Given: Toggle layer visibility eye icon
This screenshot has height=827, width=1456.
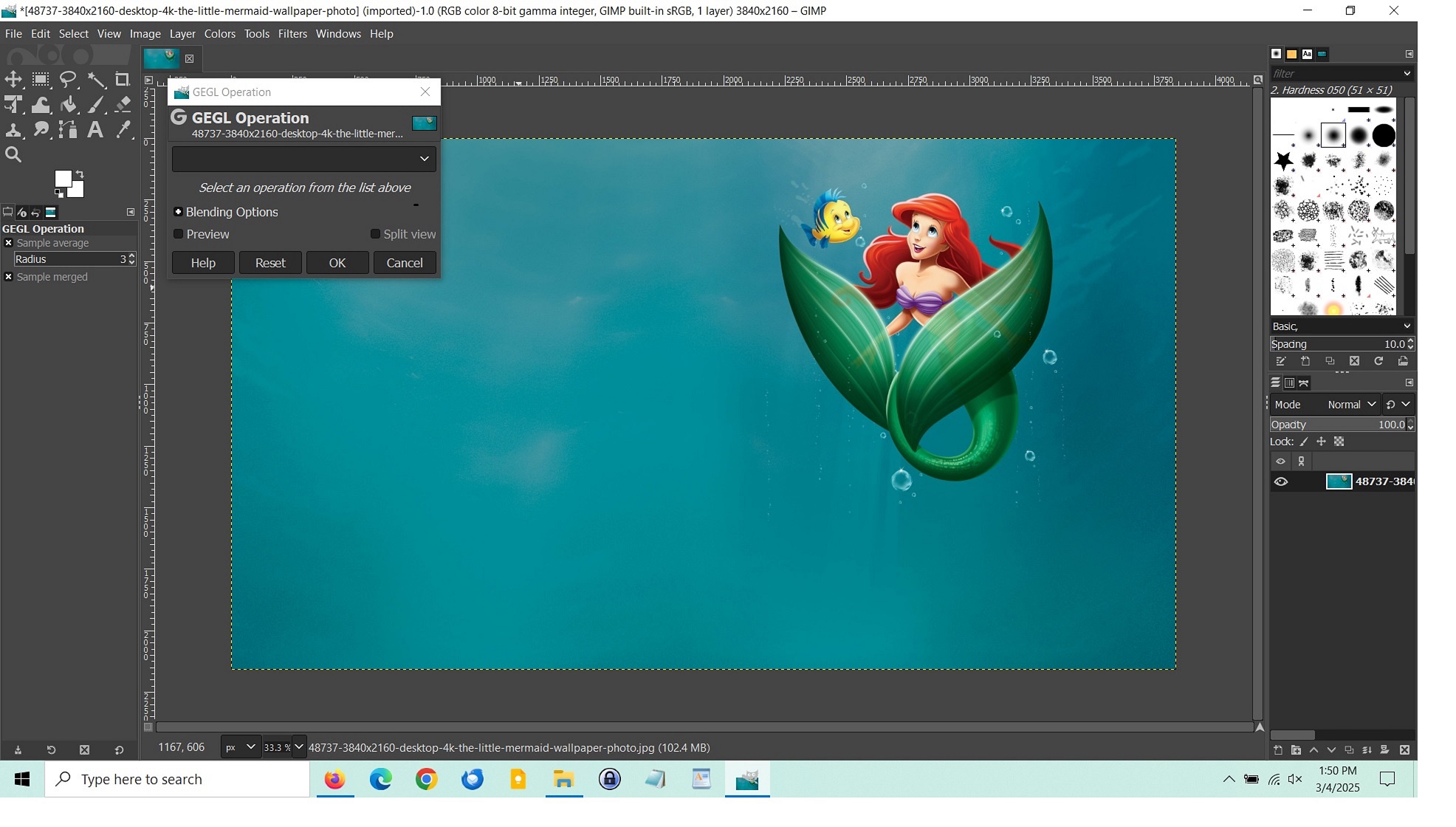Looking at the screenshot, I should (x=1281, y=482).
